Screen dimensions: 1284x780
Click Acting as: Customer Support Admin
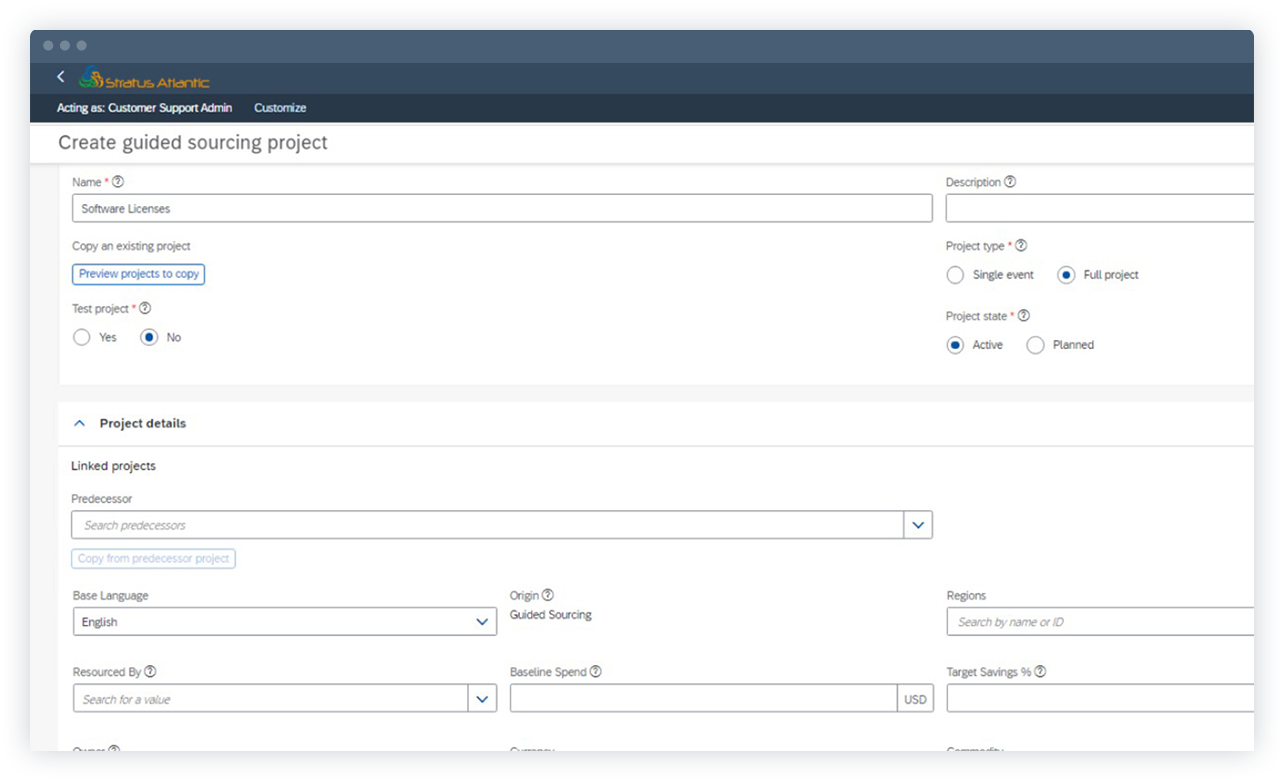[x=144, y=107]
